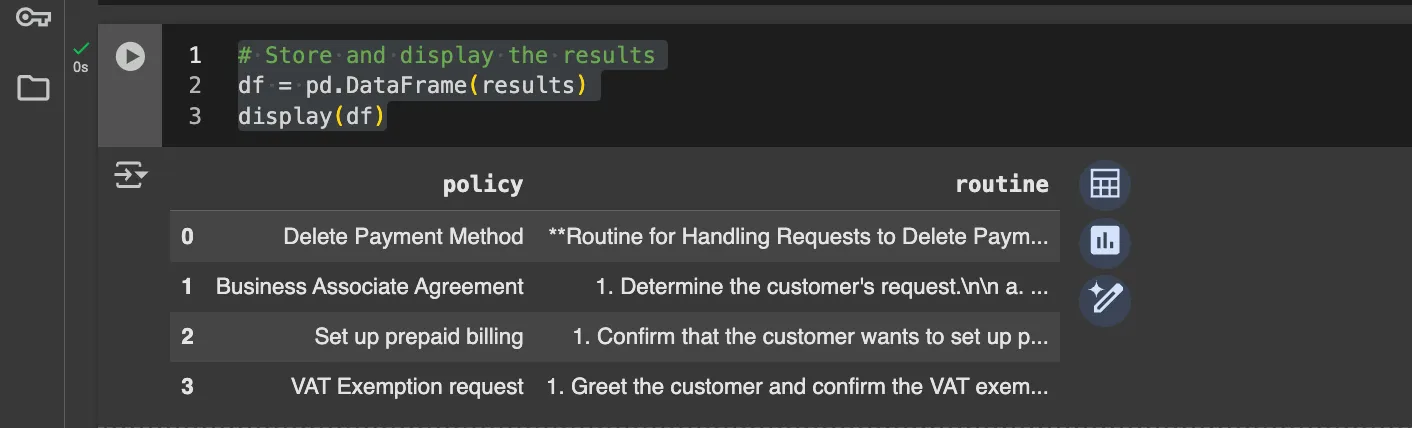Convert dataframe to interactive table

pyautogui.click(x=1104, y=185)
